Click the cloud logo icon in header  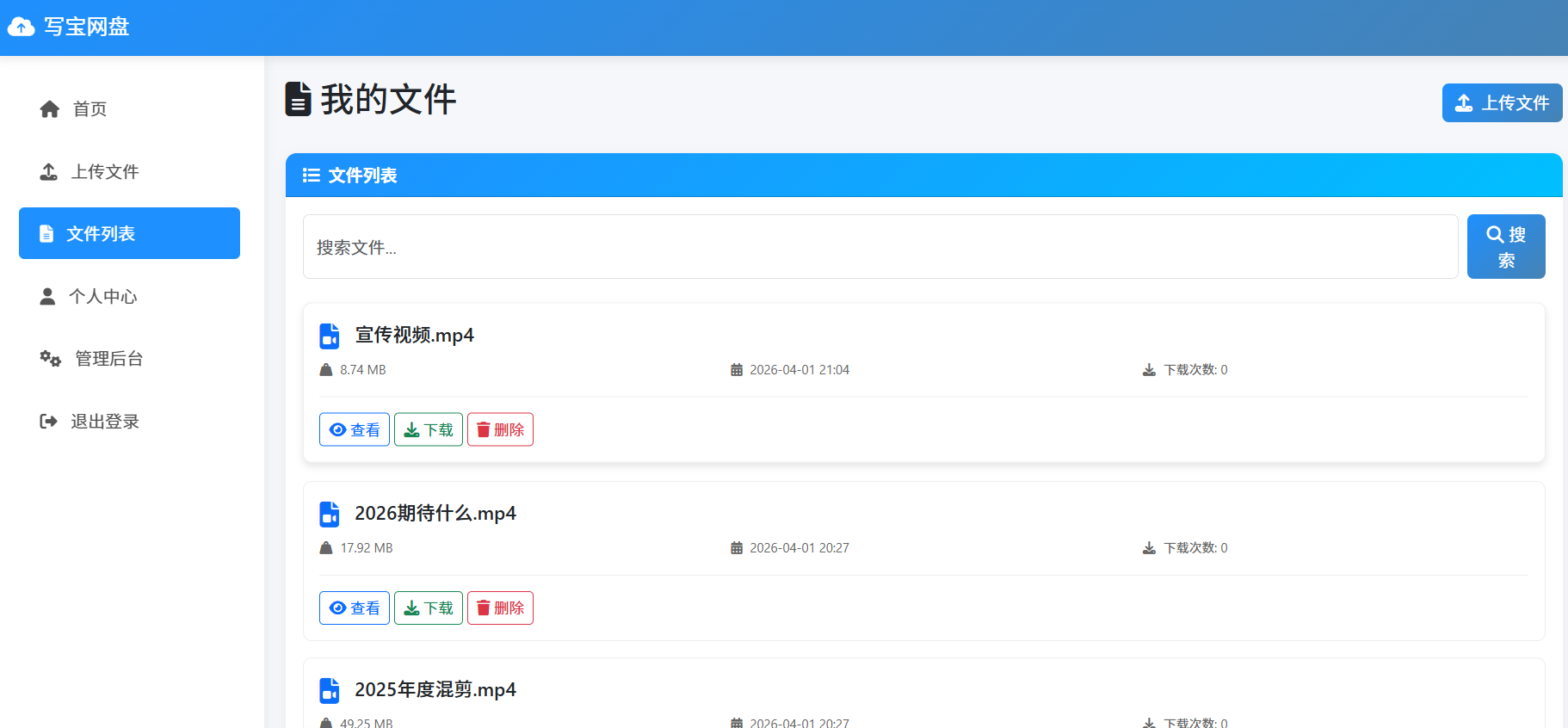21,27
